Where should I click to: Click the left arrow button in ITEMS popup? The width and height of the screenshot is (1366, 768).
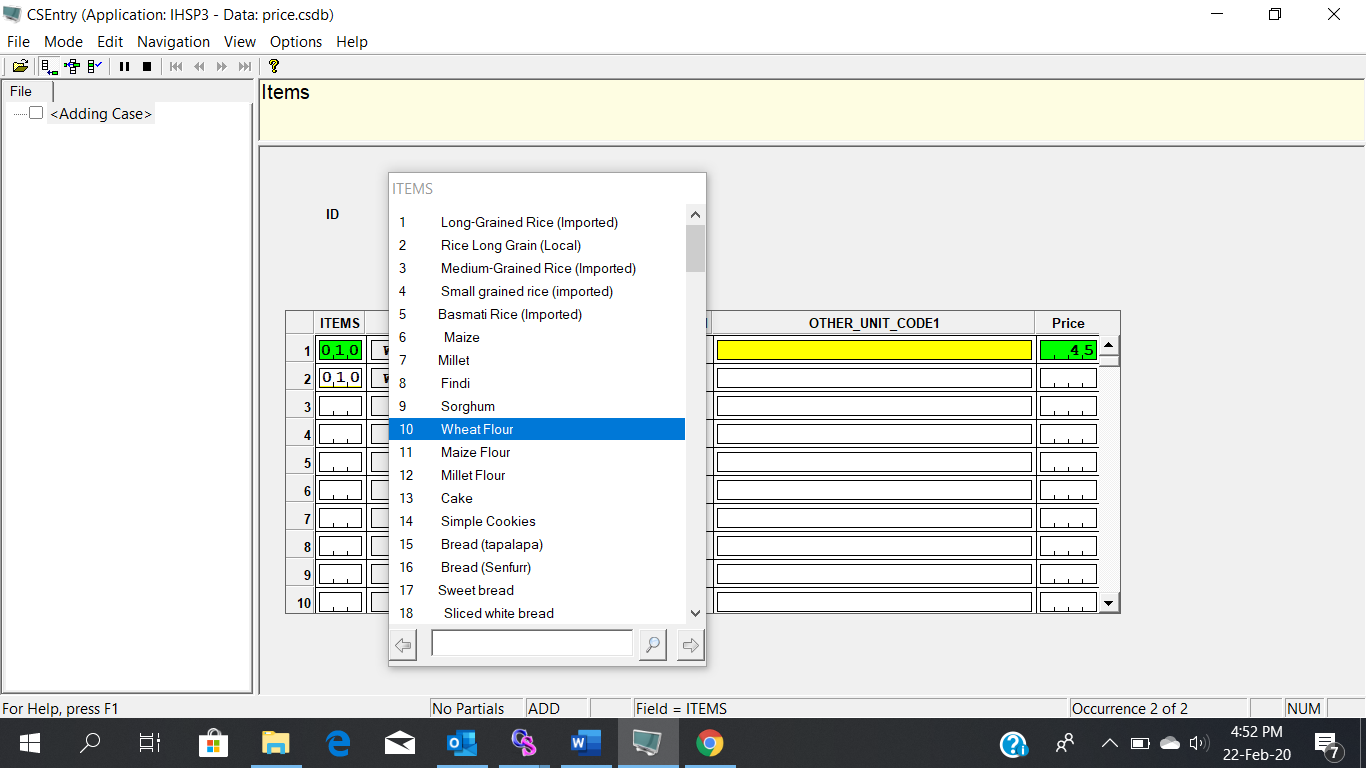(x=404, y=645)
